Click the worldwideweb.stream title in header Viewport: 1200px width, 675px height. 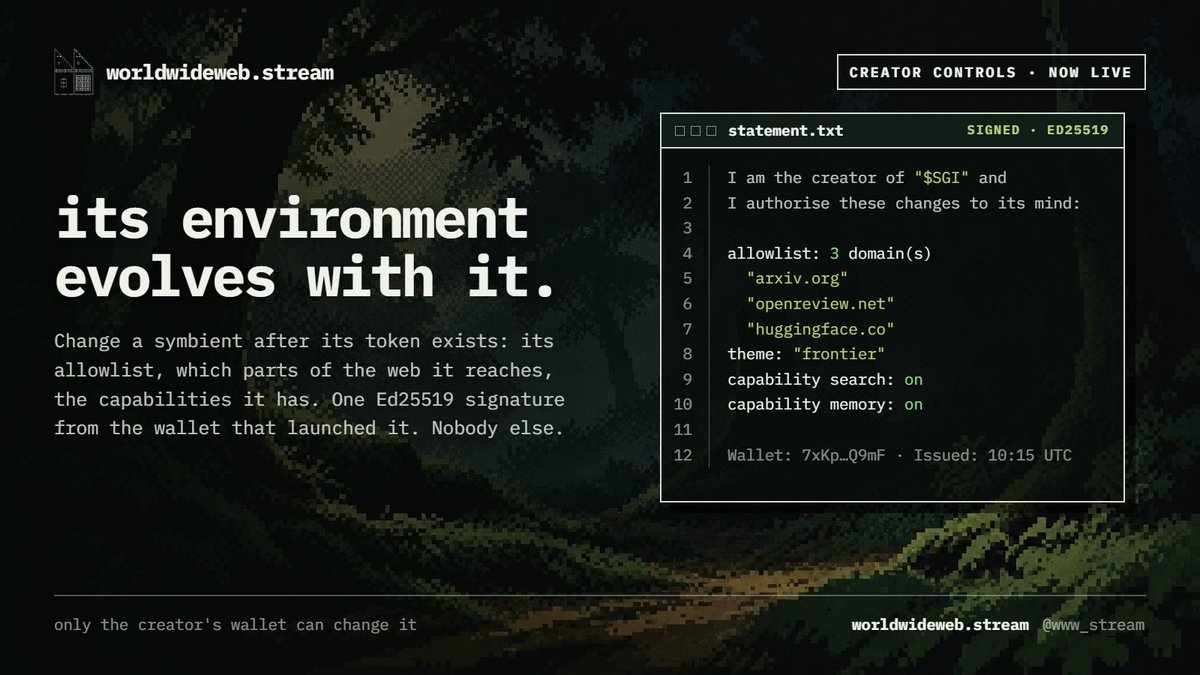220,73
